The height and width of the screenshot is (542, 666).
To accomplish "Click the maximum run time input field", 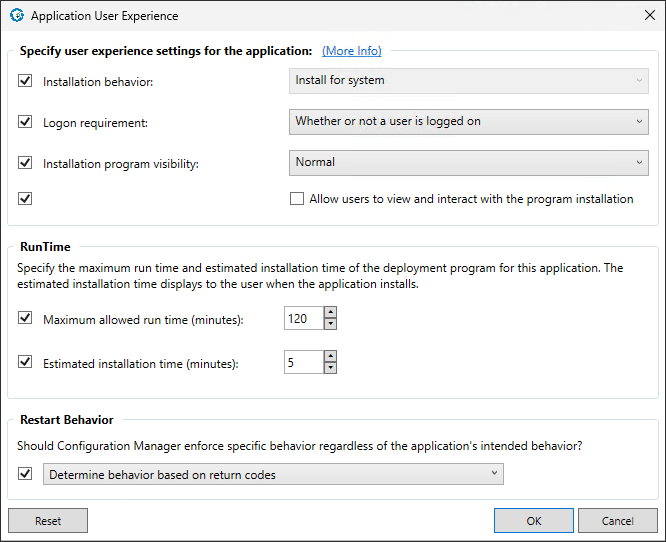I will click(x=303, y=319).
